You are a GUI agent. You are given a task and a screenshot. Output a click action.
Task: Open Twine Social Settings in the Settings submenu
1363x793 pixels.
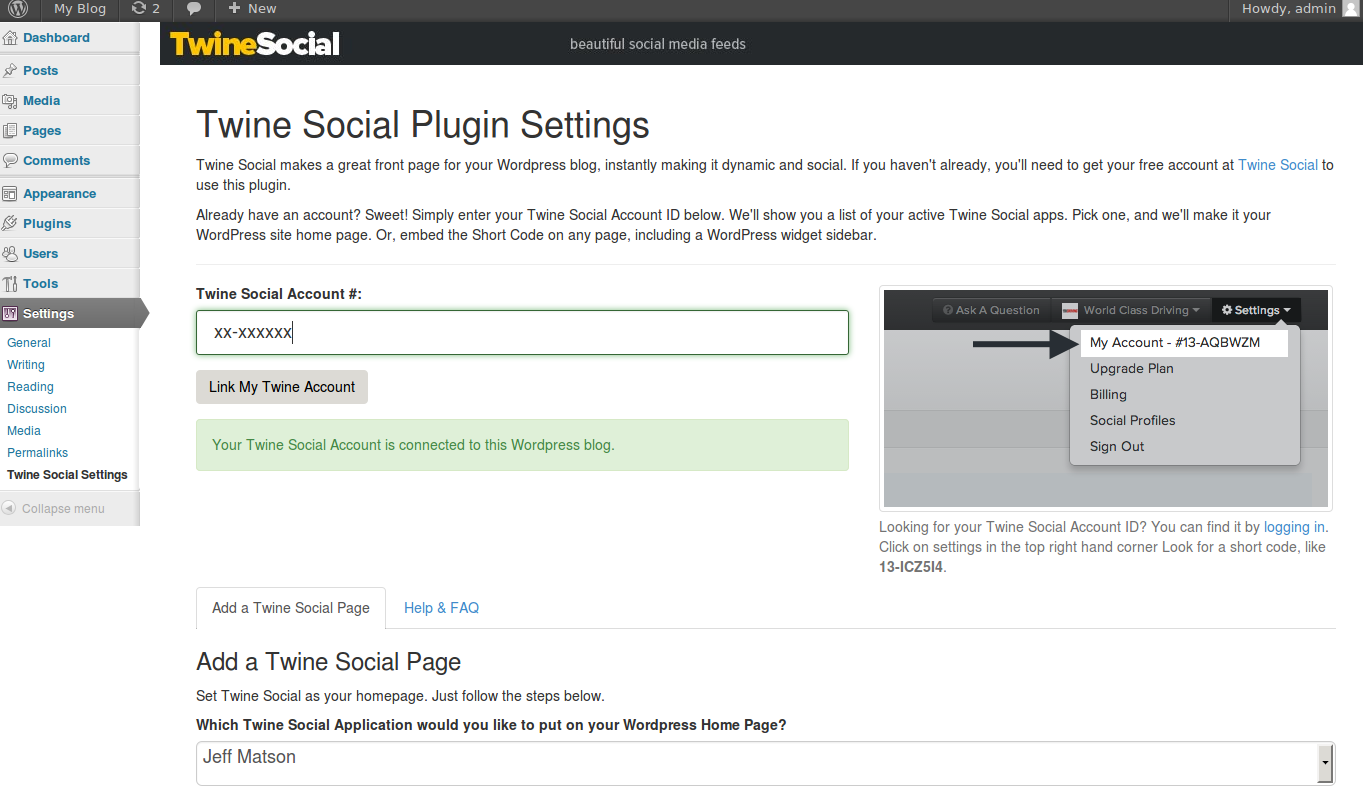point(66,474)
